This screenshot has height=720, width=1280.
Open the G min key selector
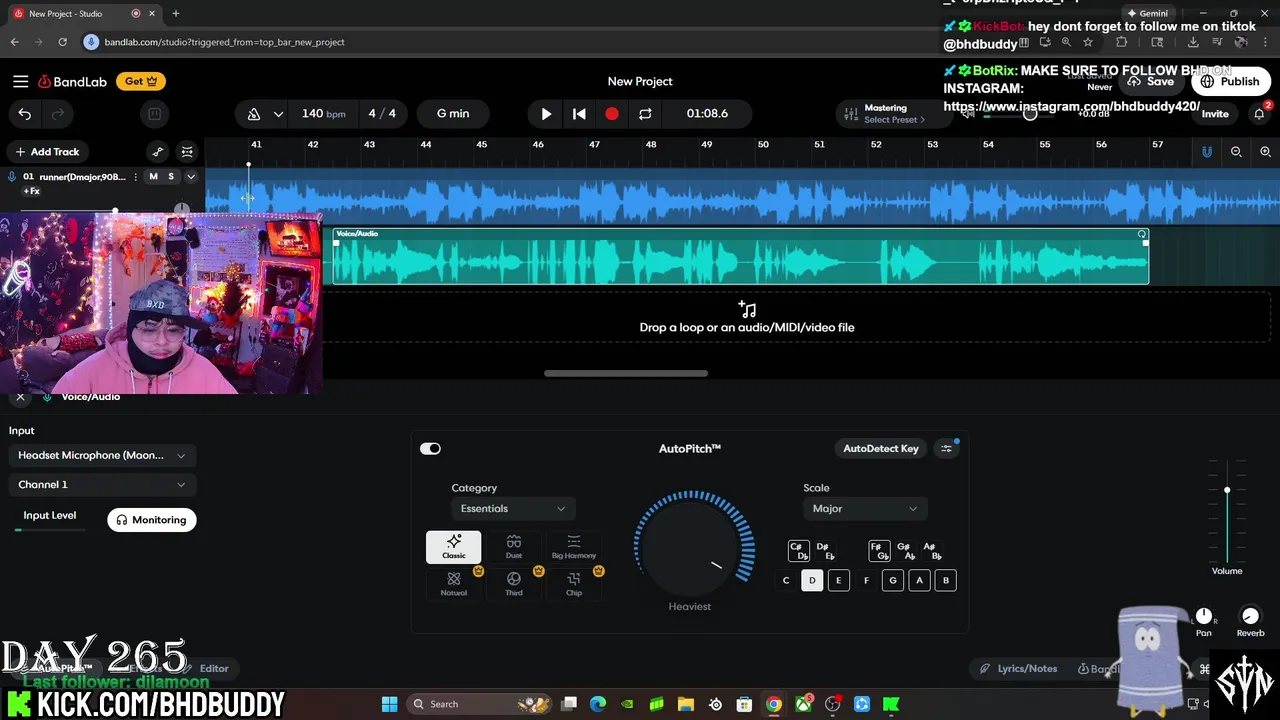[453, 114]
